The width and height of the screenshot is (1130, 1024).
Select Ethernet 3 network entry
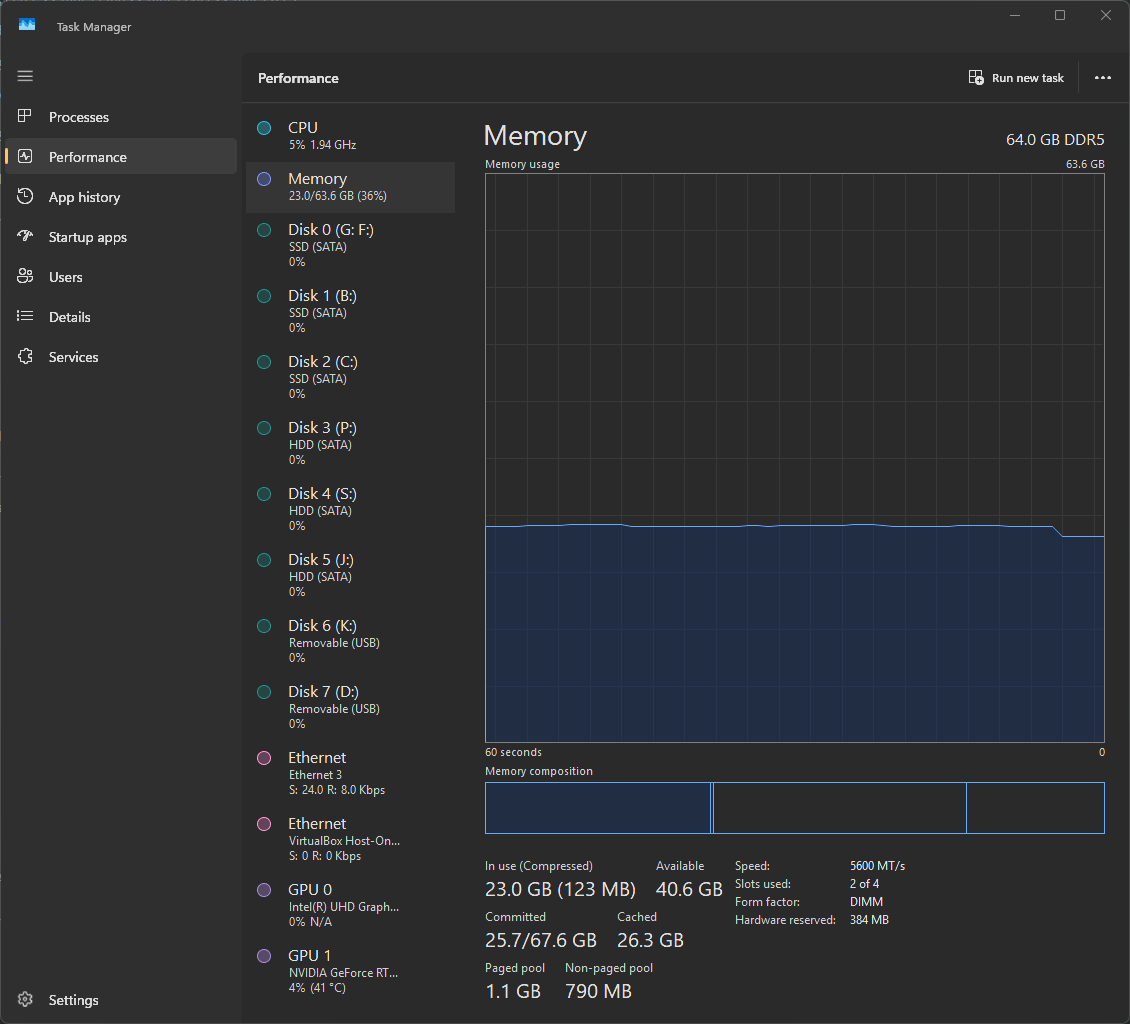pos(350,773)
